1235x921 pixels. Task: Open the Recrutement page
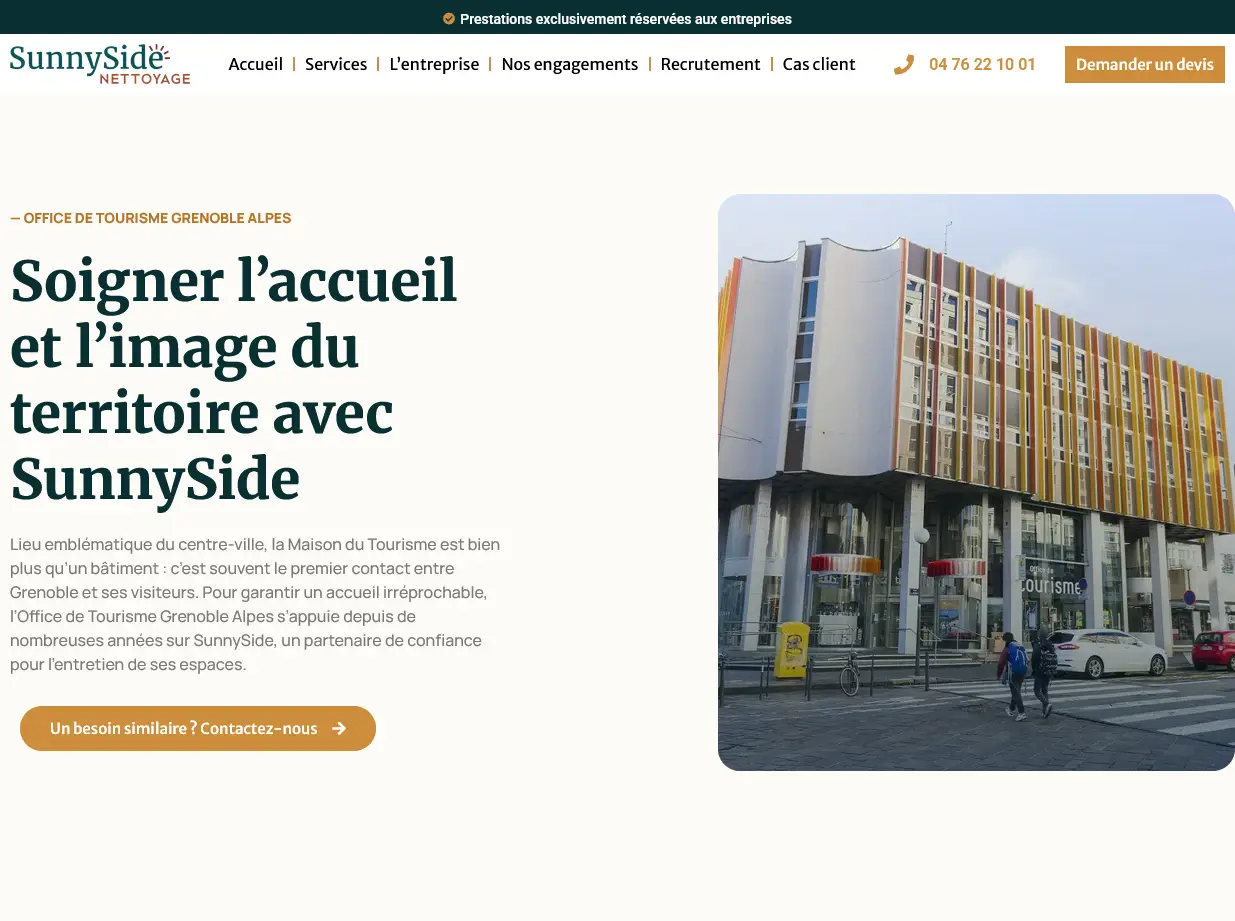click(x=711, y=64)
